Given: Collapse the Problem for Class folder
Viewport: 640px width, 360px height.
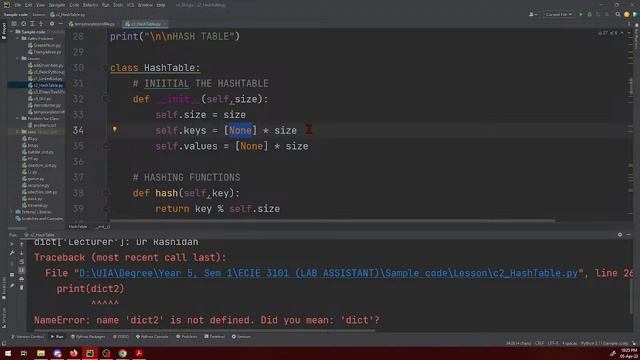Looking at the screenshot, I should (18, 118).
